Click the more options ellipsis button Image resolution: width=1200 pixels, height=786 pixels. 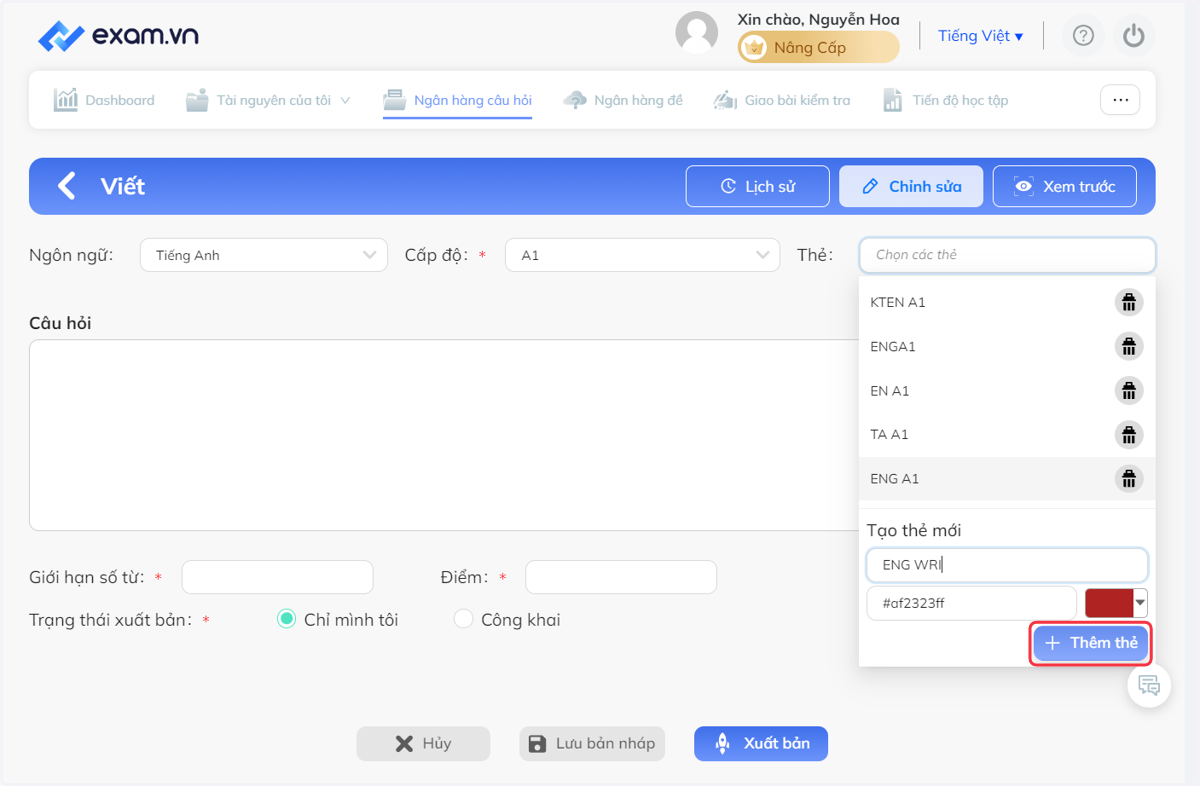[x=1120, y=100]
